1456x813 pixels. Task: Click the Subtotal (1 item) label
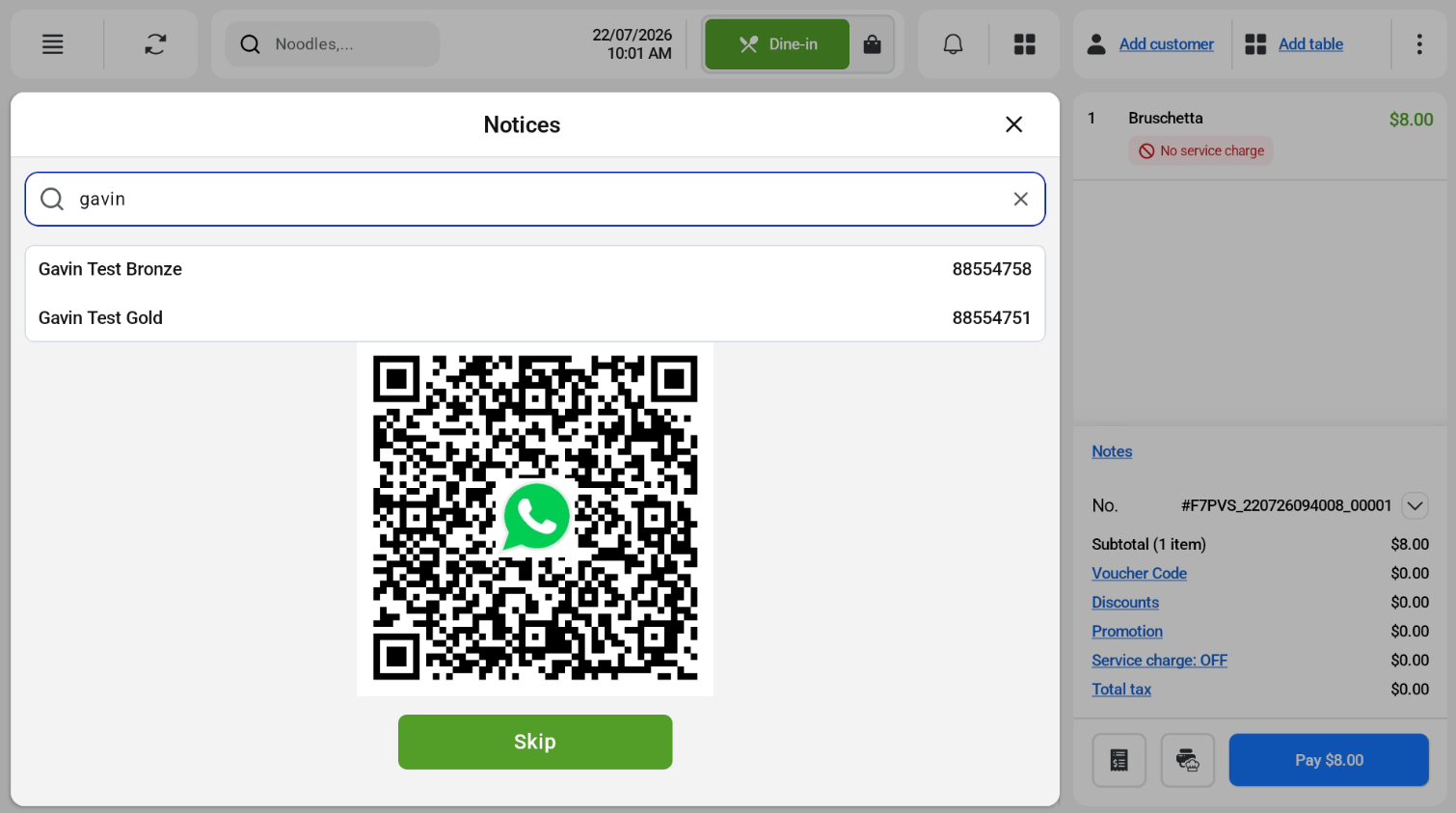[x=1148, y=544]
